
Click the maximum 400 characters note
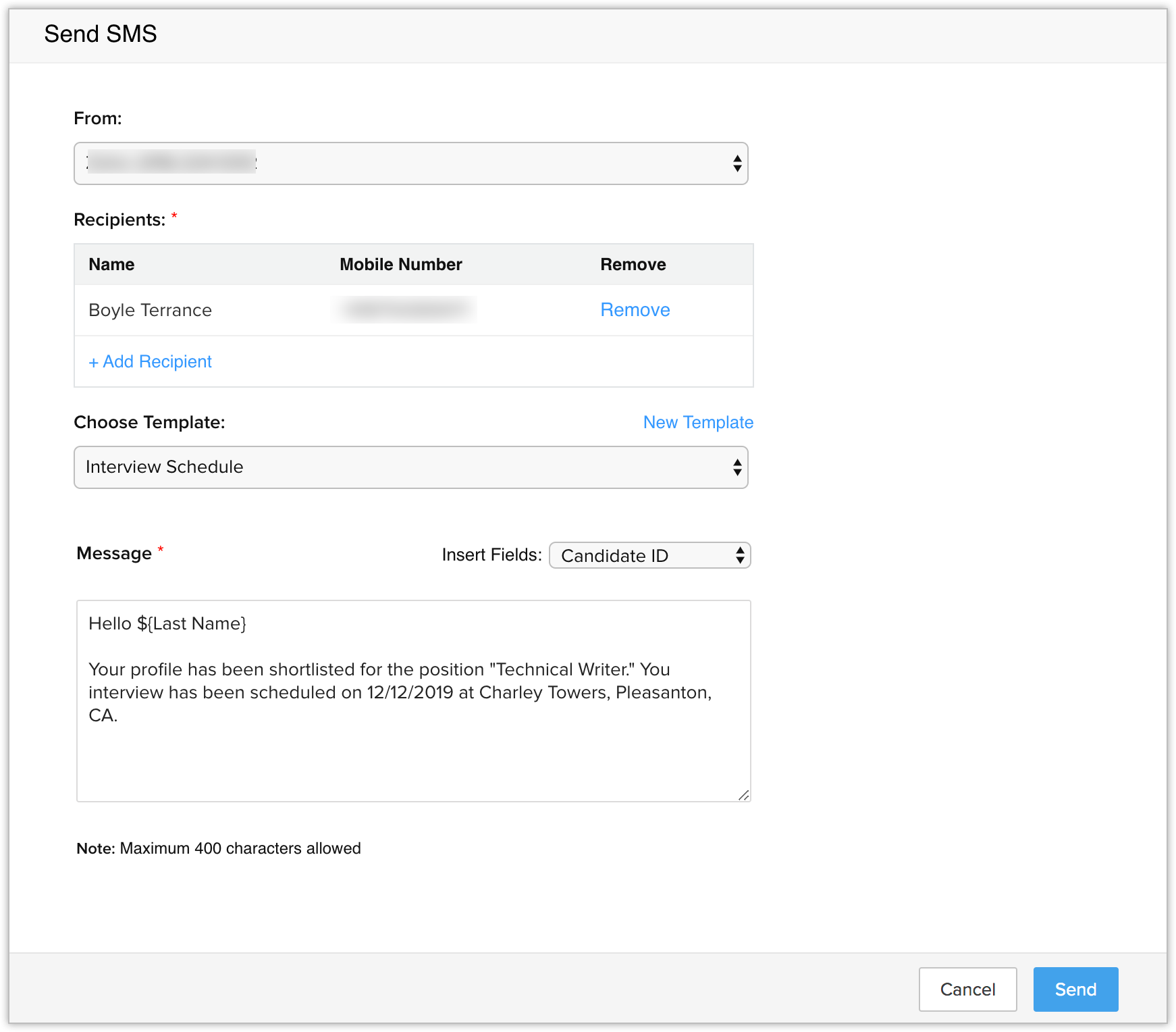pos(219,848)
